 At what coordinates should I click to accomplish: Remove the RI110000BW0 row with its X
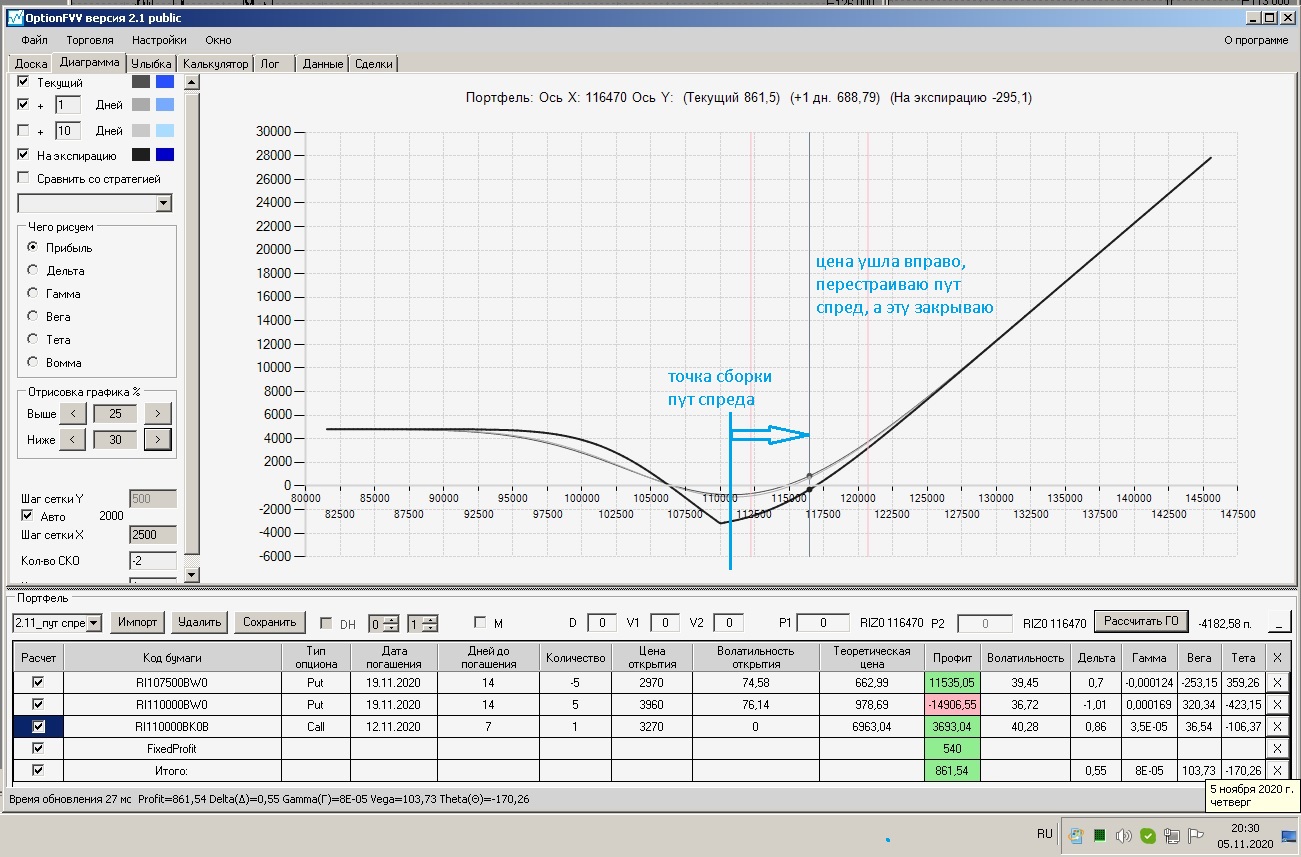point(1276,704)
